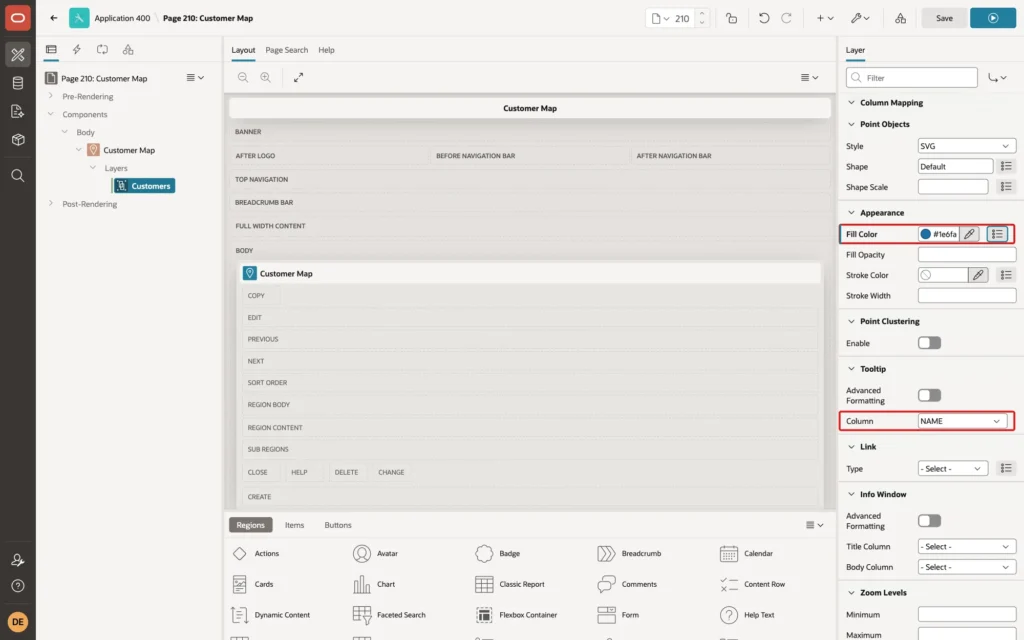Click the page lock icon in toolbar
The height and width of the screenshot is (640, 1024).
pyautogui.click(x=731, y=18)
